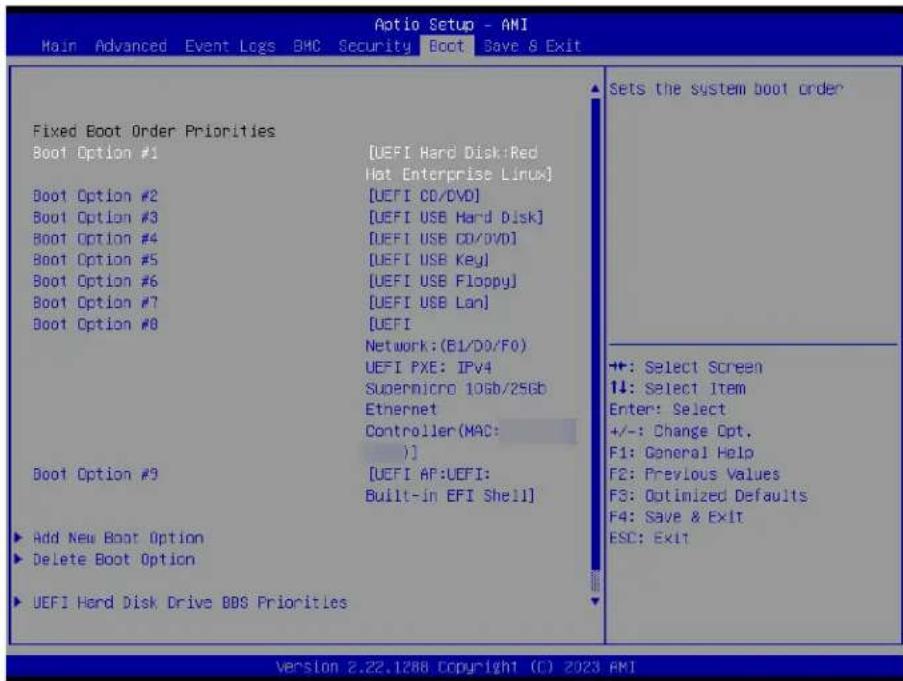903x681 pixels.
Task: Click the '+/-: Change Opt.' hint
Action: tap(681, 432)
